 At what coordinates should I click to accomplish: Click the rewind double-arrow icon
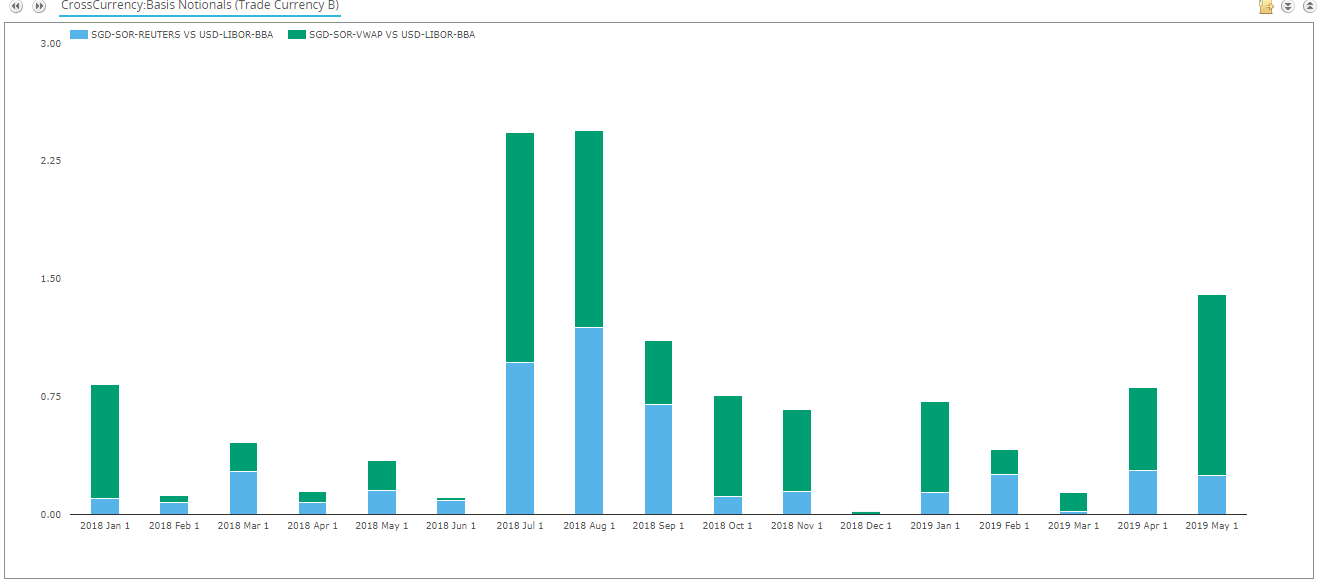pos(16,6)
